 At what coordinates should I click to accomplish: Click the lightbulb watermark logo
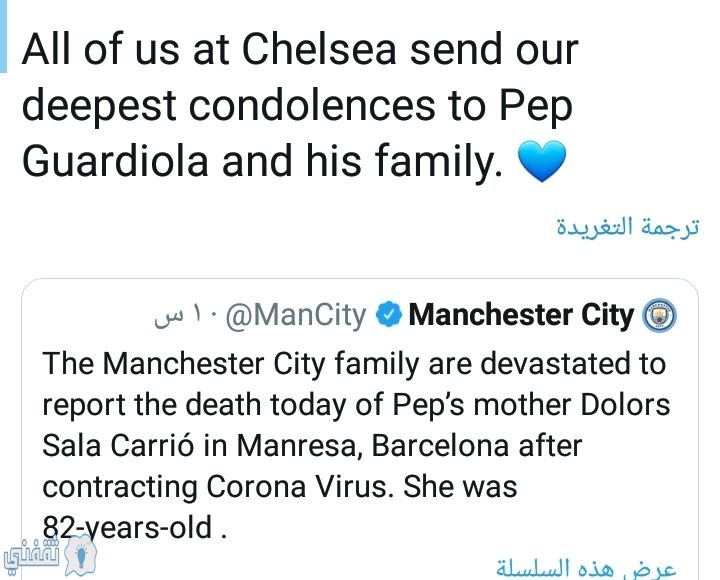[81, 555]
